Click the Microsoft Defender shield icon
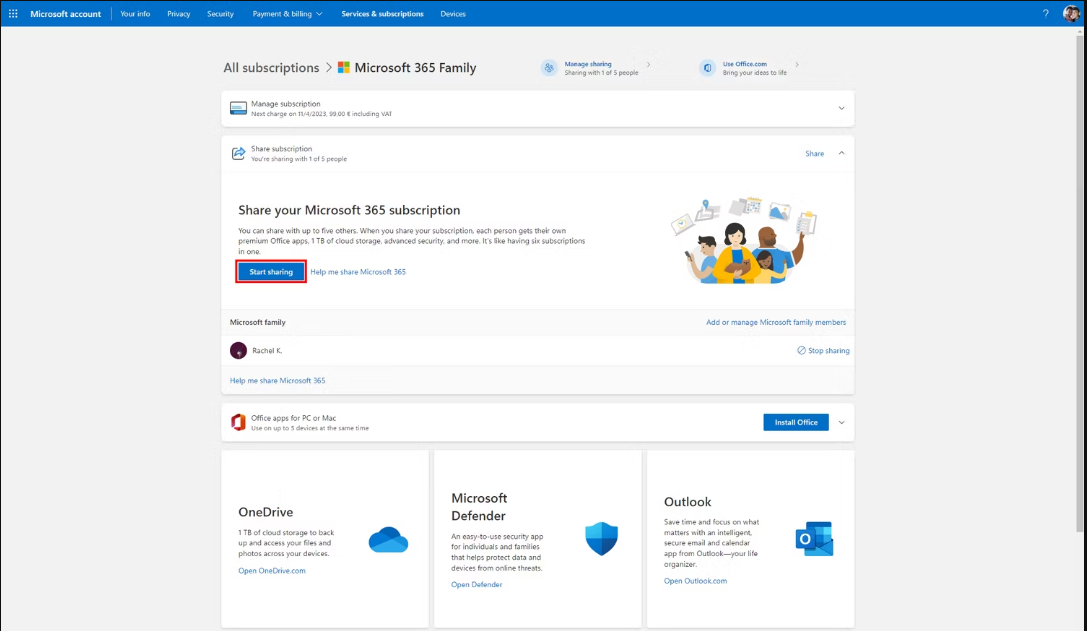The width and height of the screenshot is (1087, 631). point(601,539)
